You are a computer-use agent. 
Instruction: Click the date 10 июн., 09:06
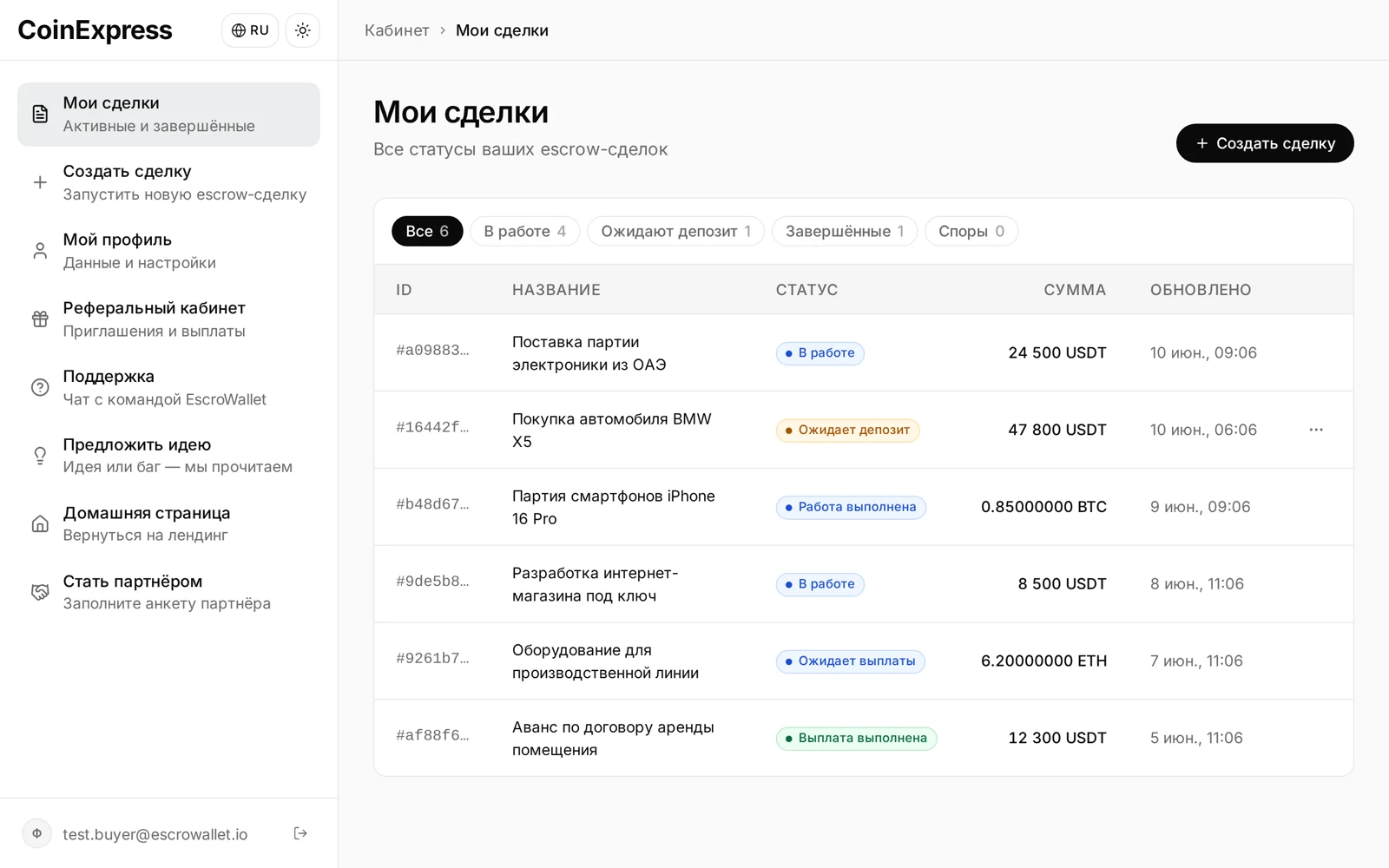click(1203, 353)
